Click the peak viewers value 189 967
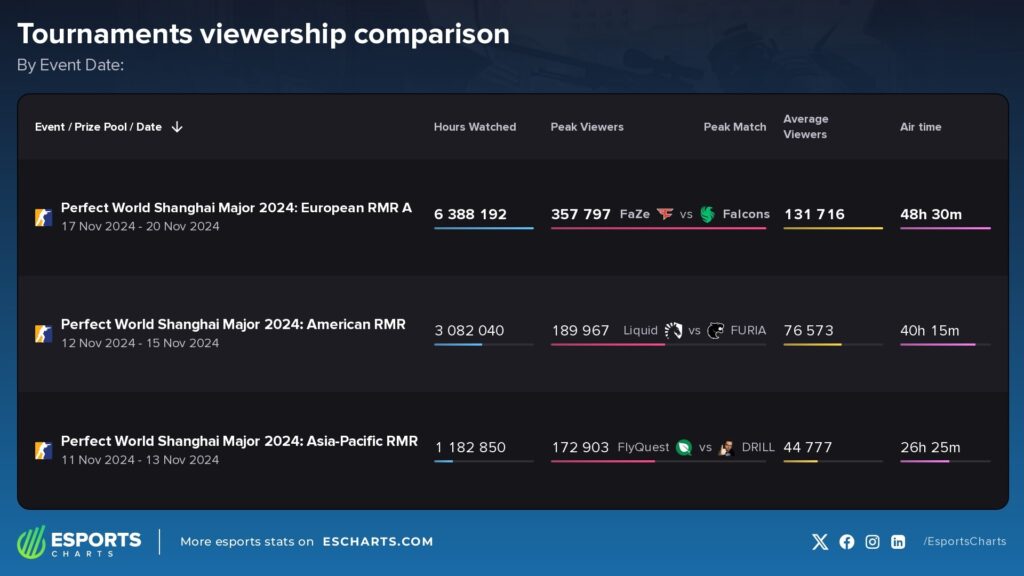Screen dimensions: 1024x576 [x=580, y=330]
